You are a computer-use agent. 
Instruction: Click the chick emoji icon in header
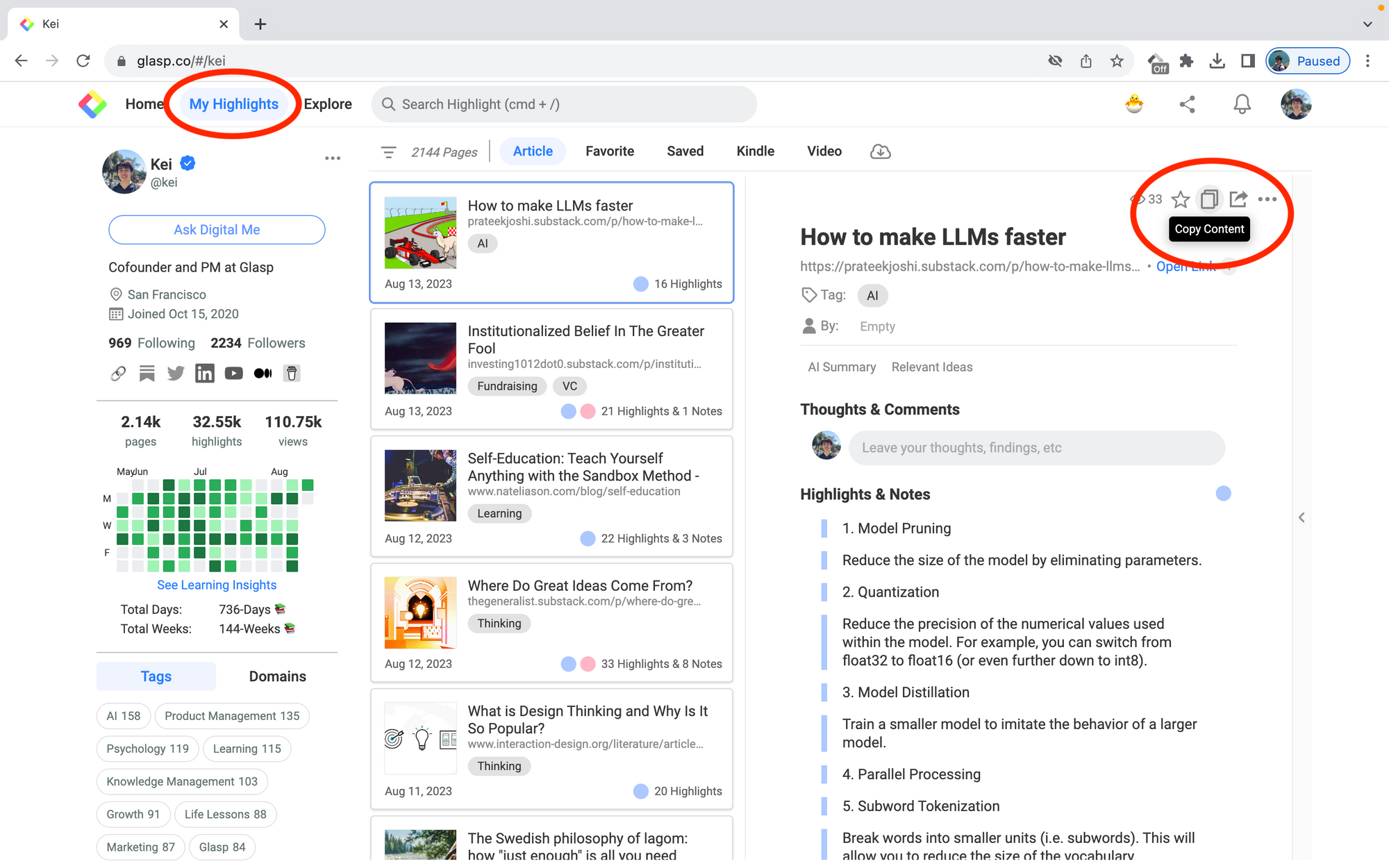click(1134, 104)
